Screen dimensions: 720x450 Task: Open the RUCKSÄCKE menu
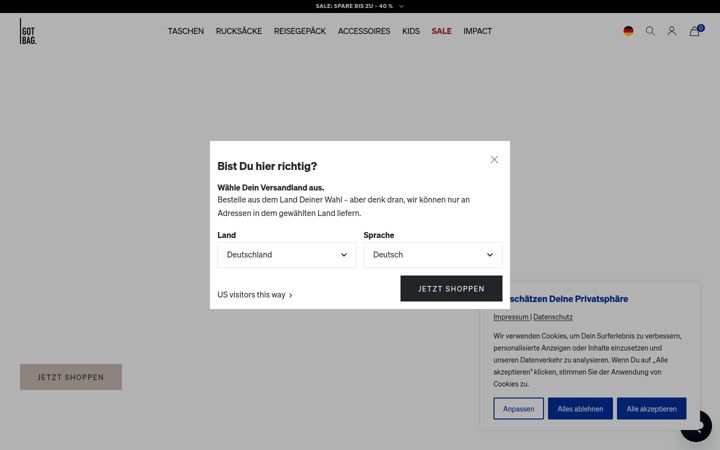[x=239, y=31]
